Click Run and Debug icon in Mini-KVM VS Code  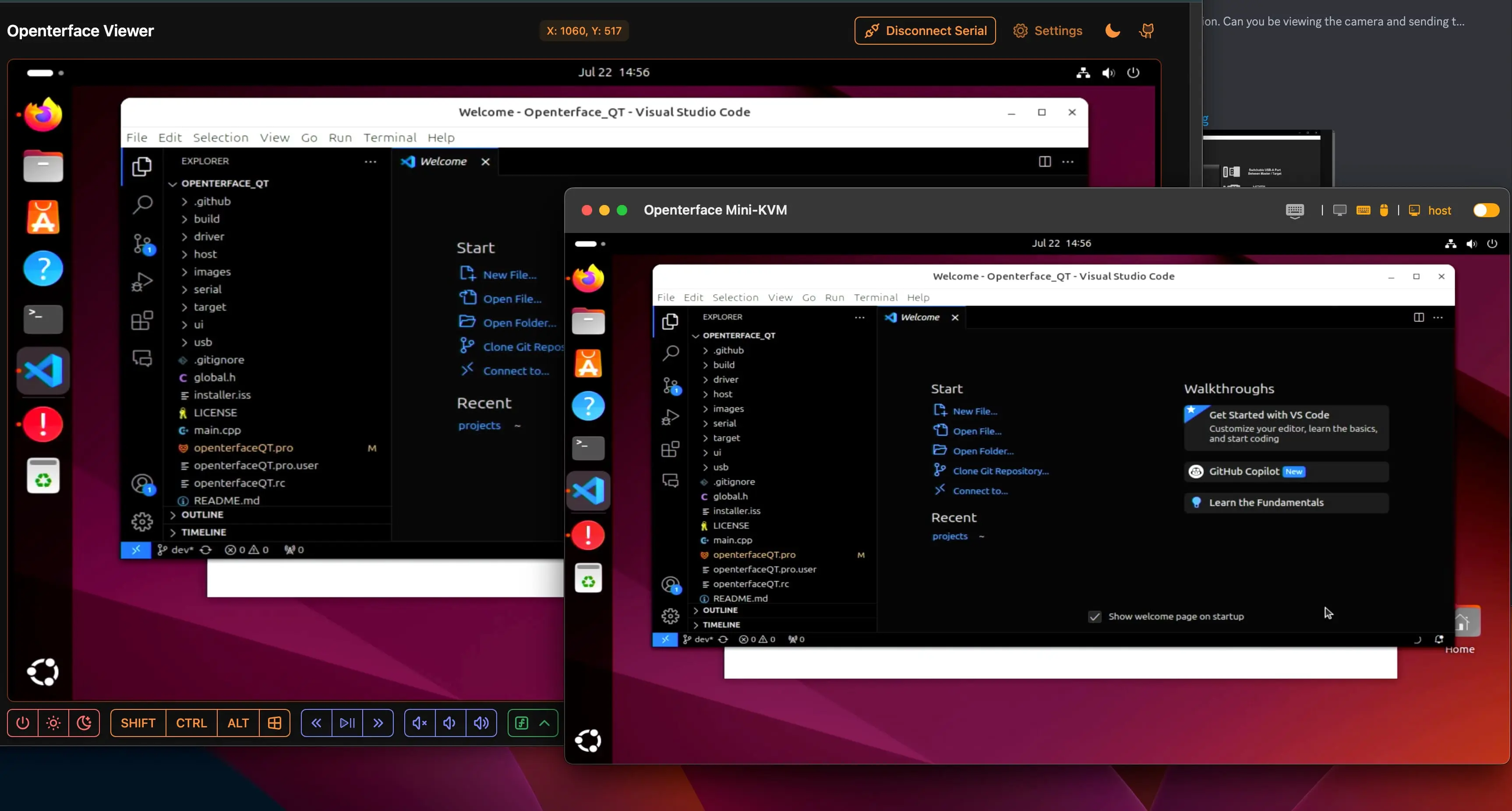pyautogui.click(x=670, y=417)
